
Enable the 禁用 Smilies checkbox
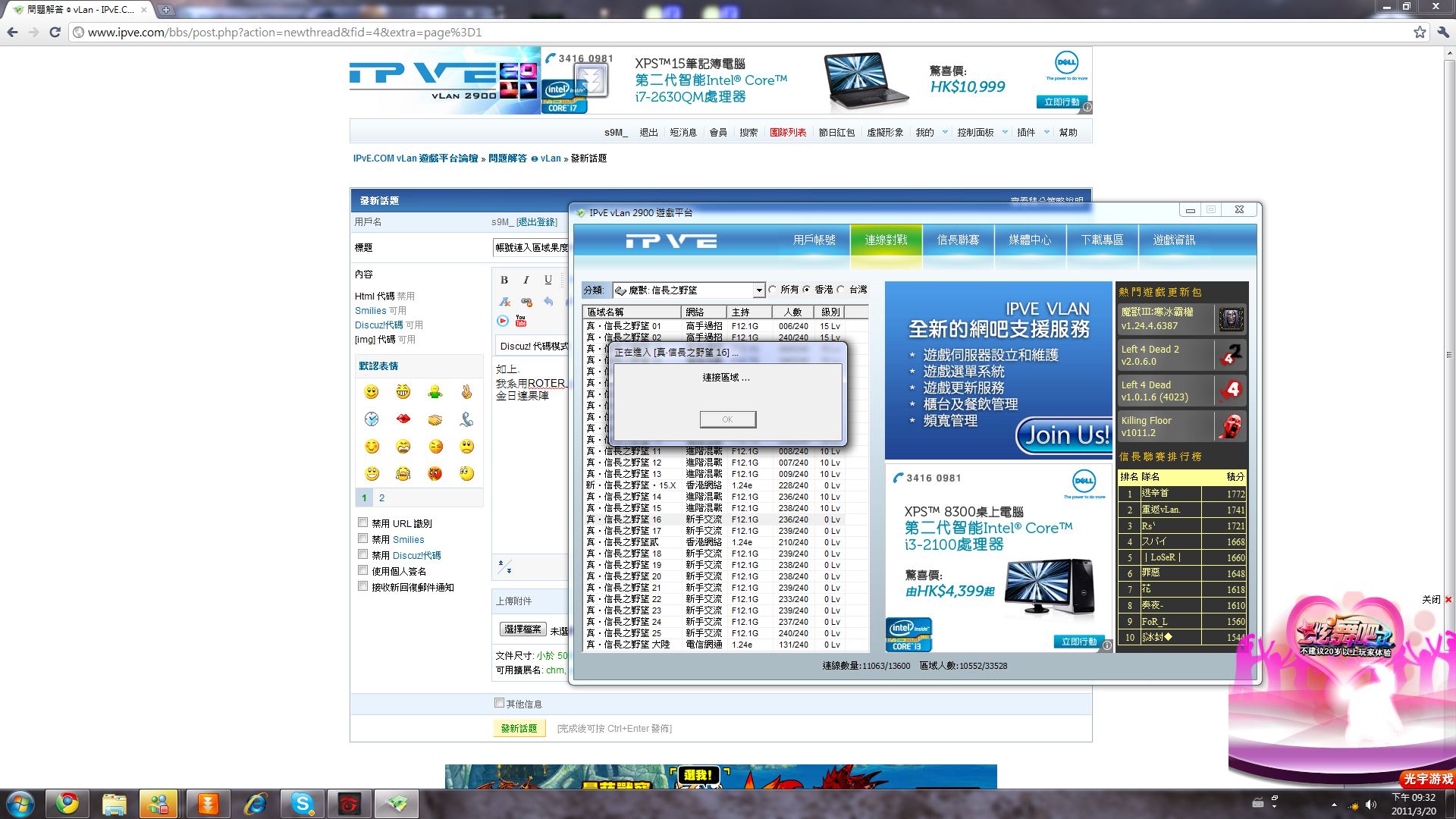click(x=363, y=538)
